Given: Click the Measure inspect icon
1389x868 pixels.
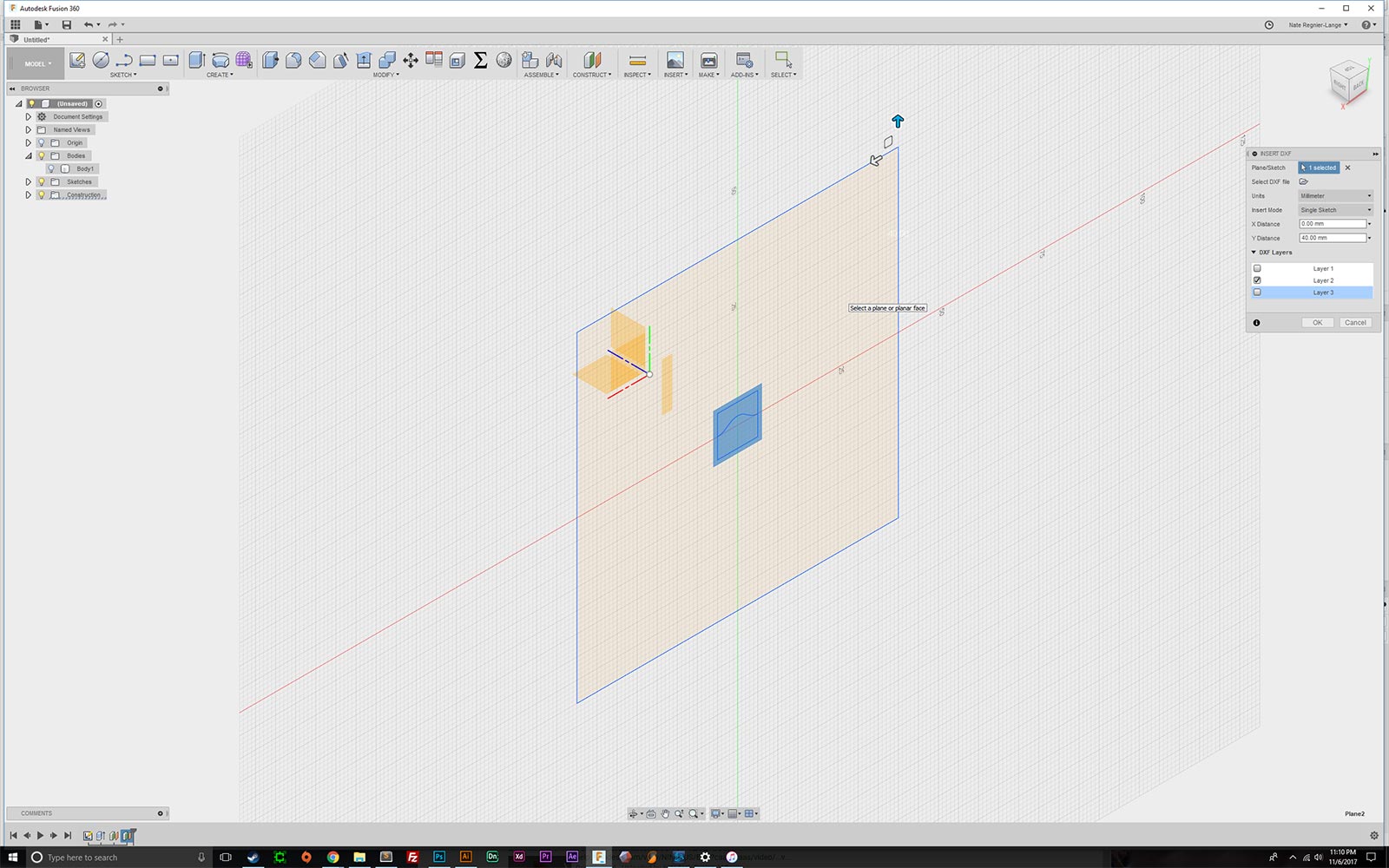Looking at the screenshot, I should 637,60.
